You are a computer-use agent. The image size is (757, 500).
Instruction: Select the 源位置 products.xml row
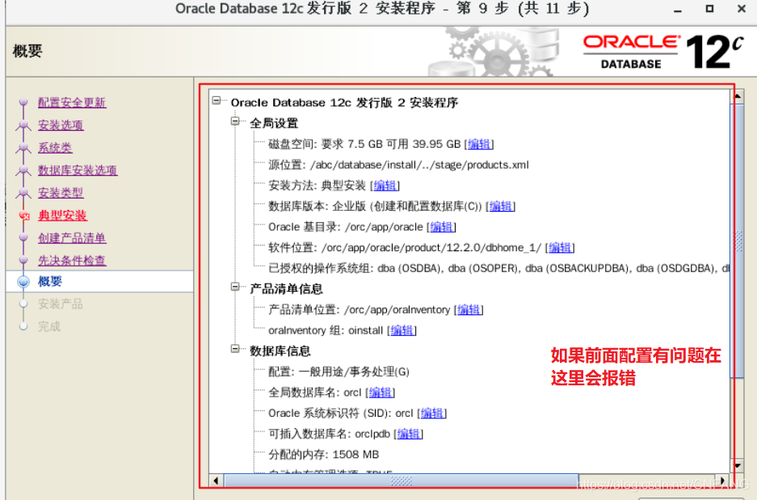pyautogui.click(x=399, y=165)
